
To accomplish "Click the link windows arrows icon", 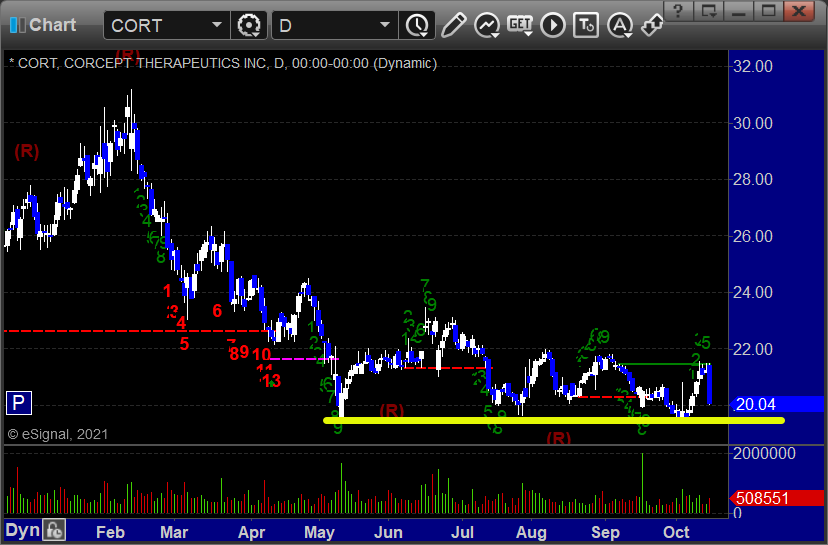I will [652, 25].
